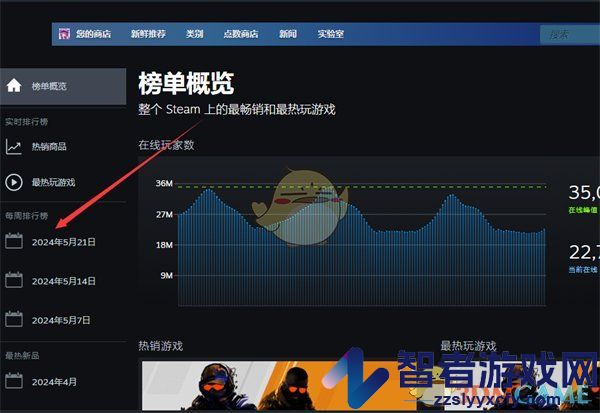Click the home icon for 榜单概览

(14, 86)
